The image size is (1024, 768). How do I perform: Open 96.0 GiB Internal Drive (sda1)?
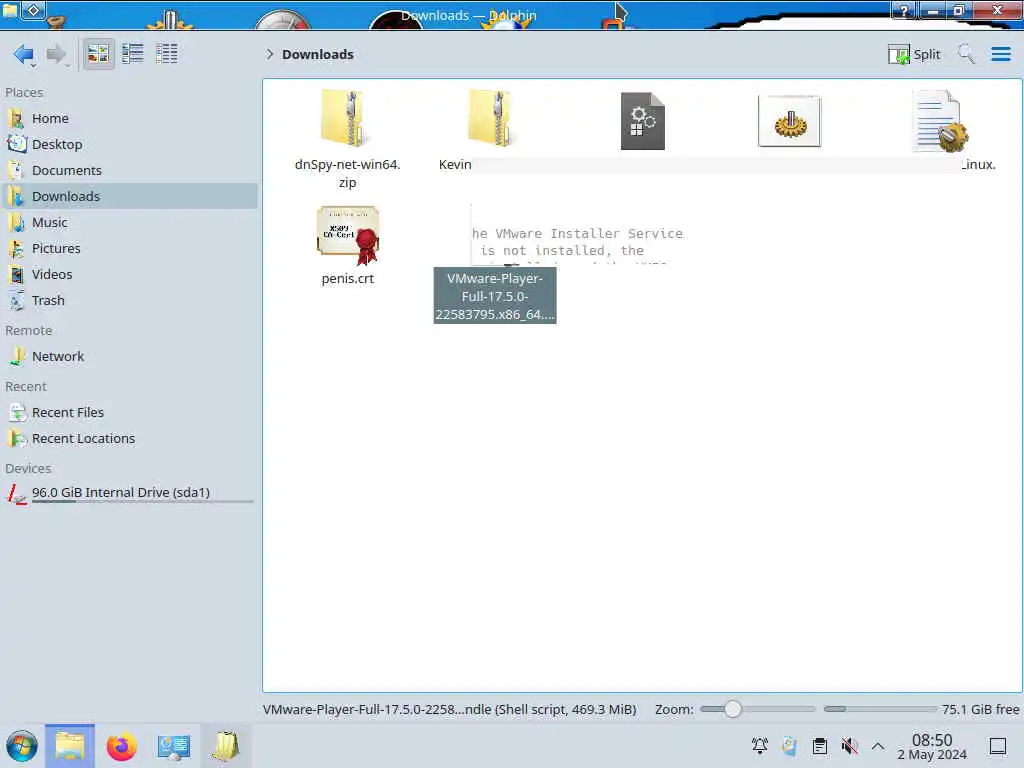(130, 493)
